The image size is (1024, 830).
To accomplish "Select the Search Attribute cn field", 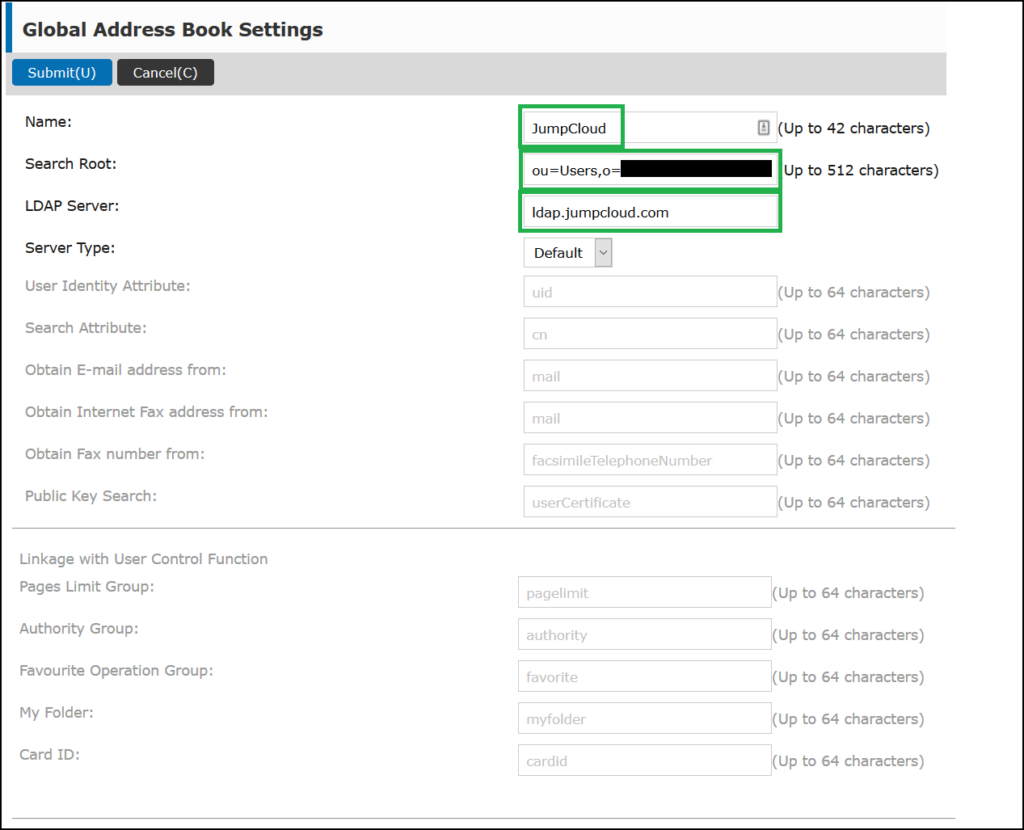I will tap(650, 333).
